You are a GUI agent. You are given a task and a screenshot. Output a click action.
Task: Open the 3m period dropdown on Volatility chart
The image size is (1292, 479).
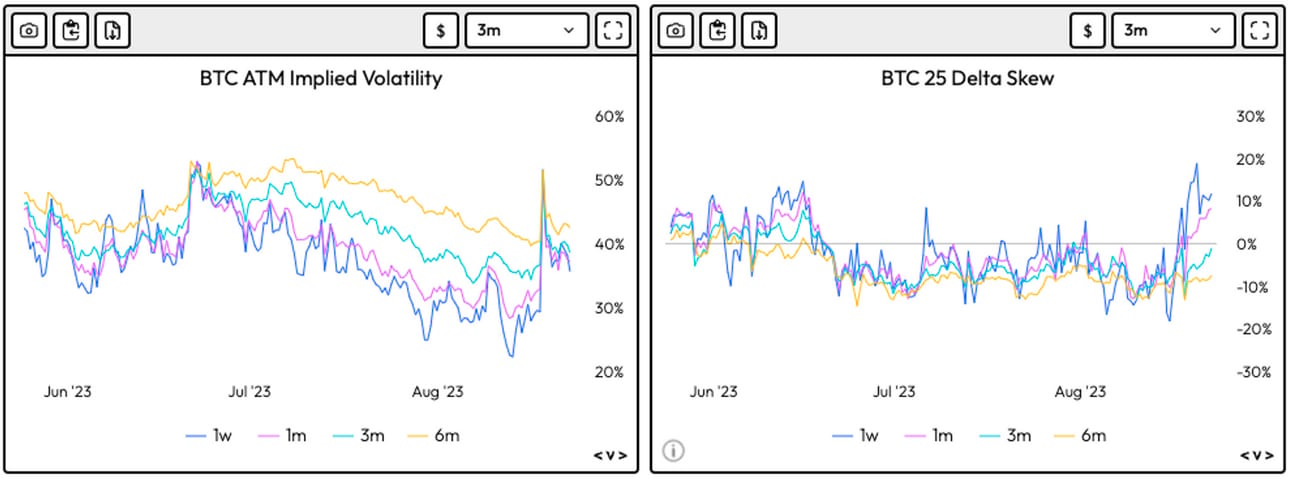pyautogui.click(x=527, y=30)
